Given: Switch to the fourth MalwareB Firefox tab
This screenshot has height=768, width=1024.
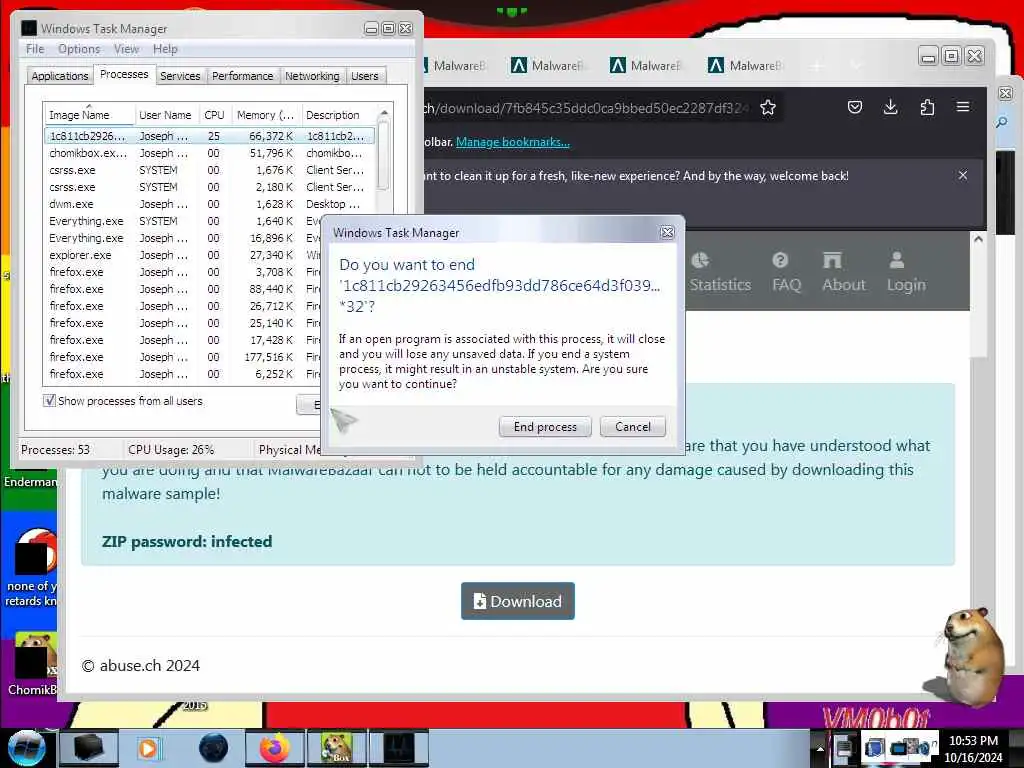Looking at the screenshot, I should [x=746, y=65].
